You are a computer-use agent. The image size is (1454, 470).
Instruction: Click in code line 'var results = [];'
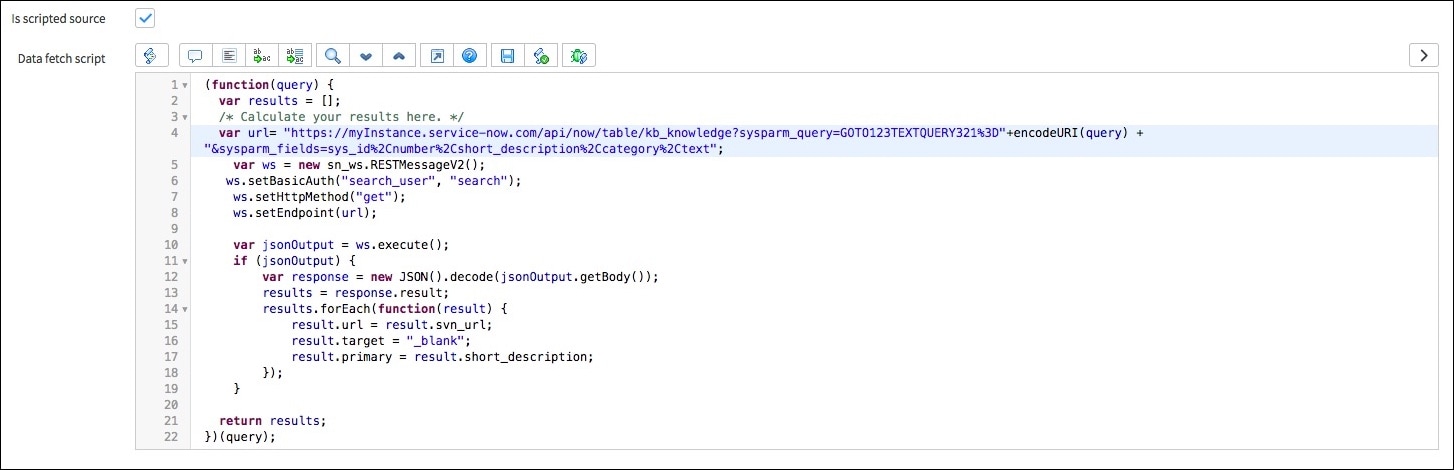pyautogui.click(x=280, y=100)
